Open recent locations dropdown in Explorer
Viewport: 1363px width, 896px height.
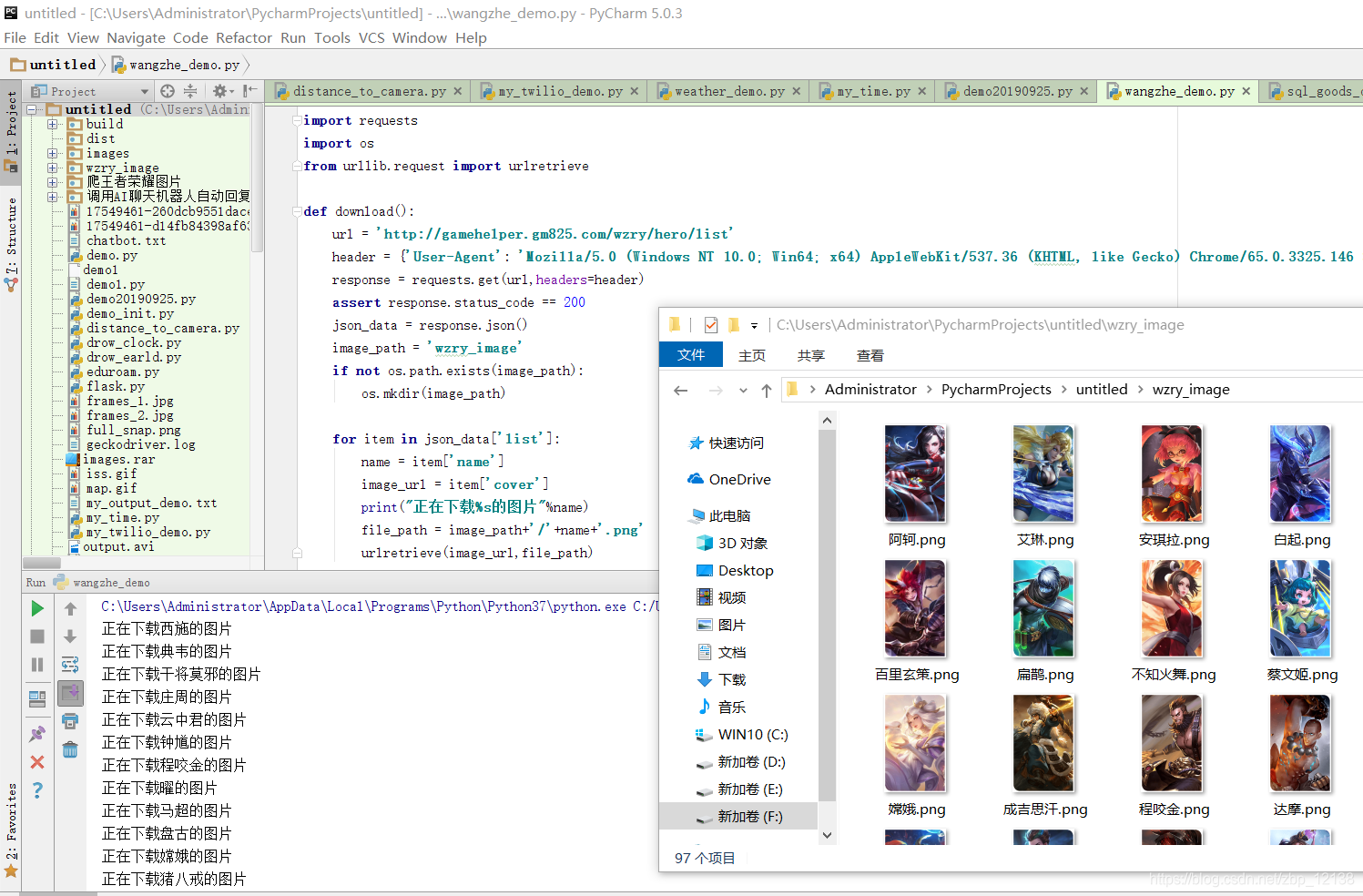743,391
